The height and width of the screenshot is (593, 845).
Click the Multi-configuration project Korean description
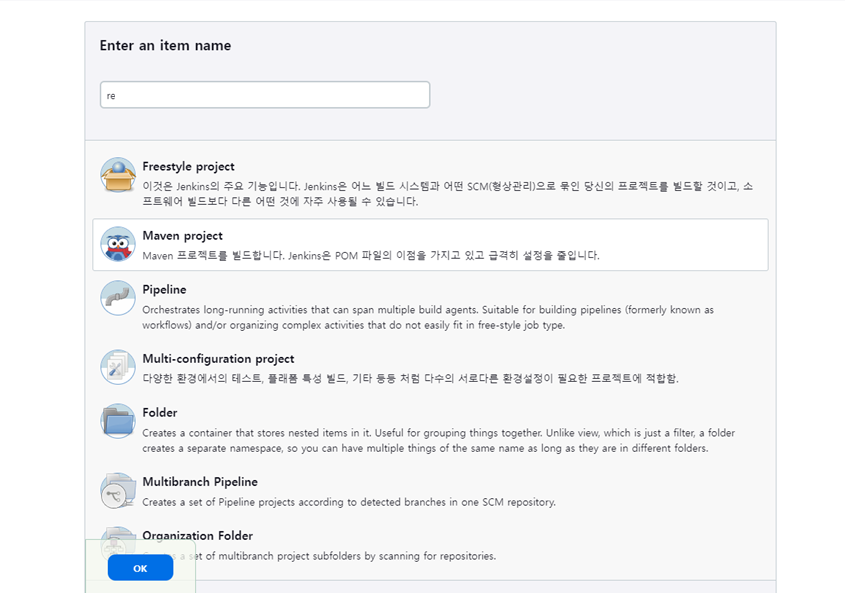tap(410, 378)
